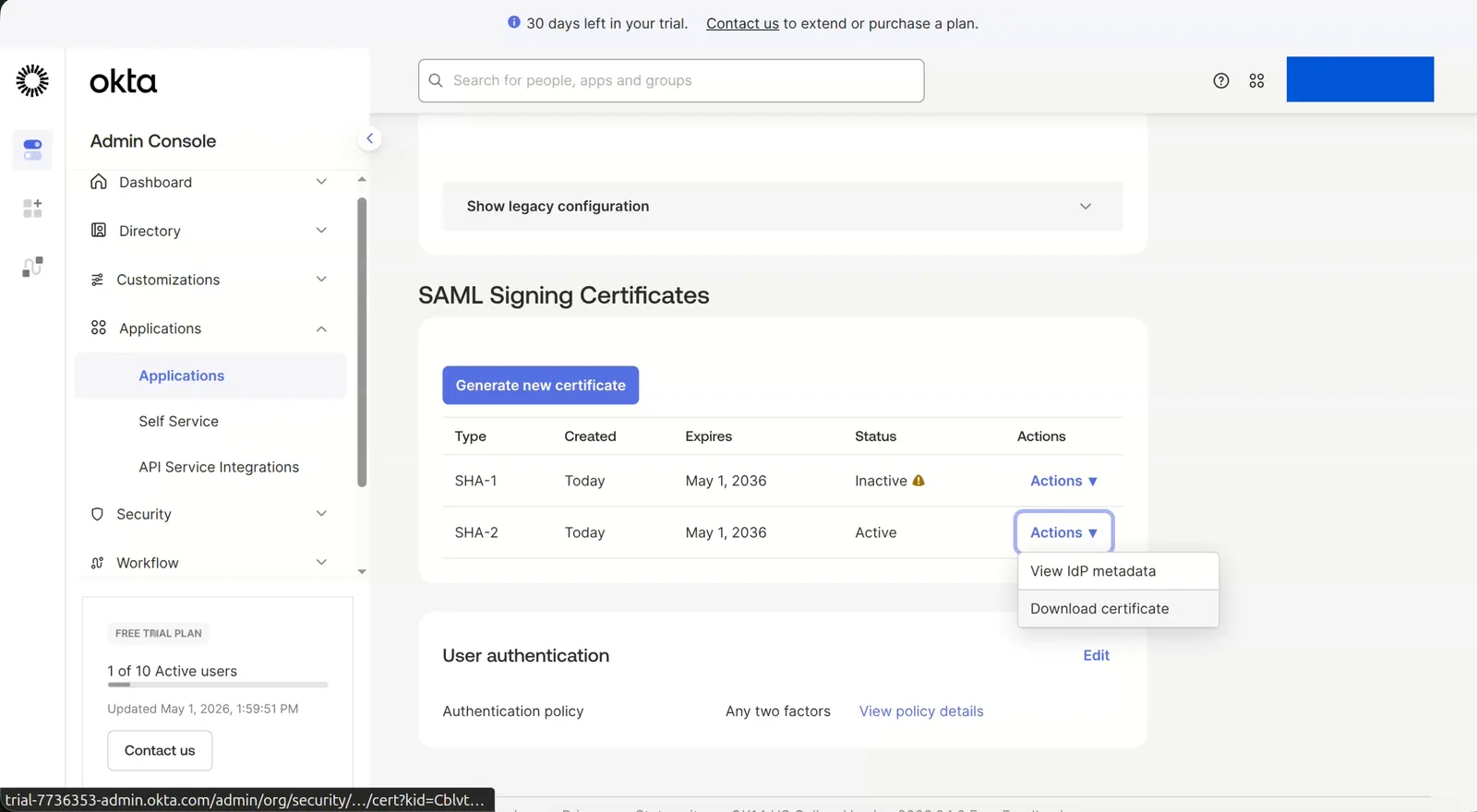
Task: Click the search magnifier icon
Action: click(436, 80)
